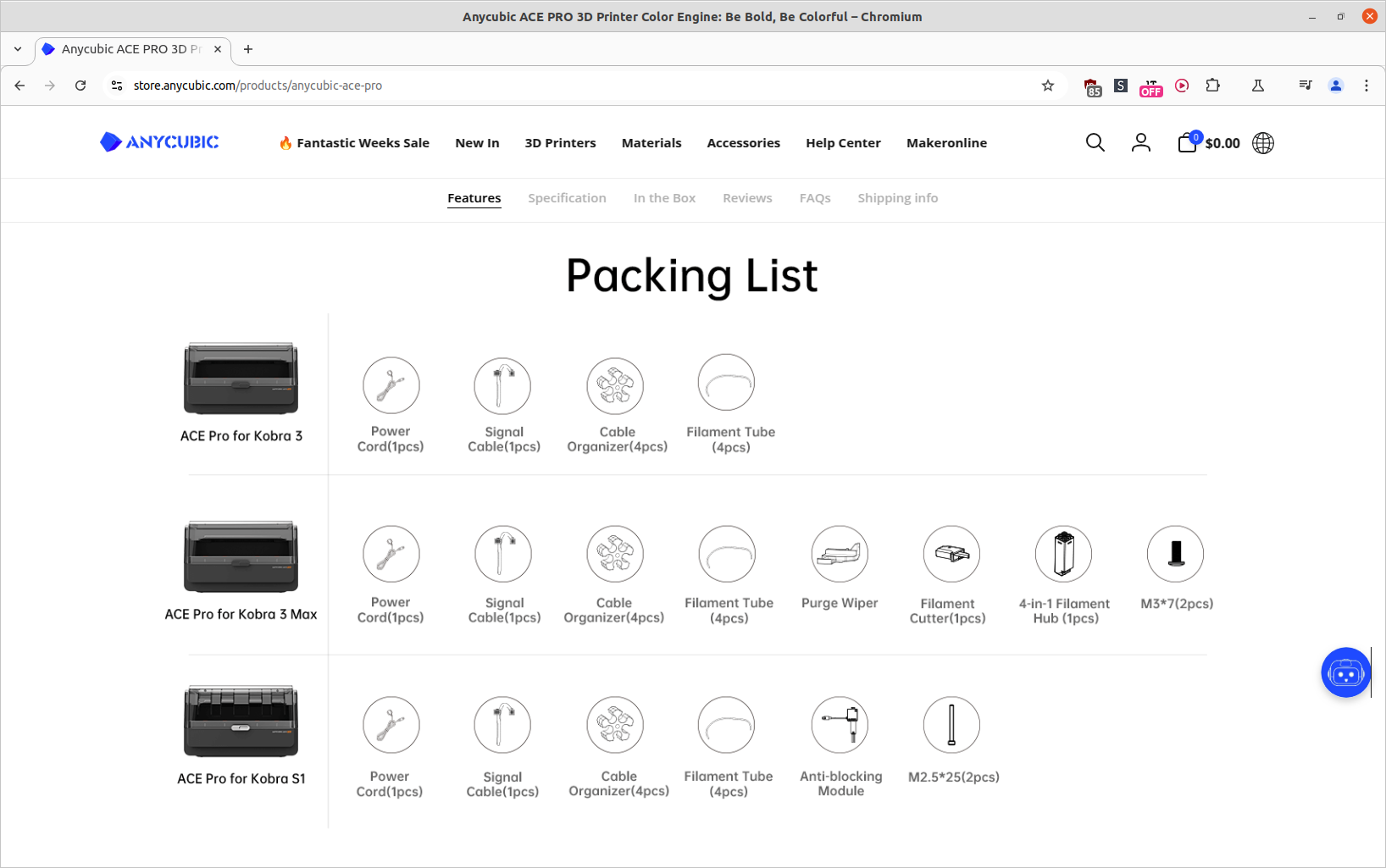
Task: Click the globe language selector icon
Action: (1262, 143)
